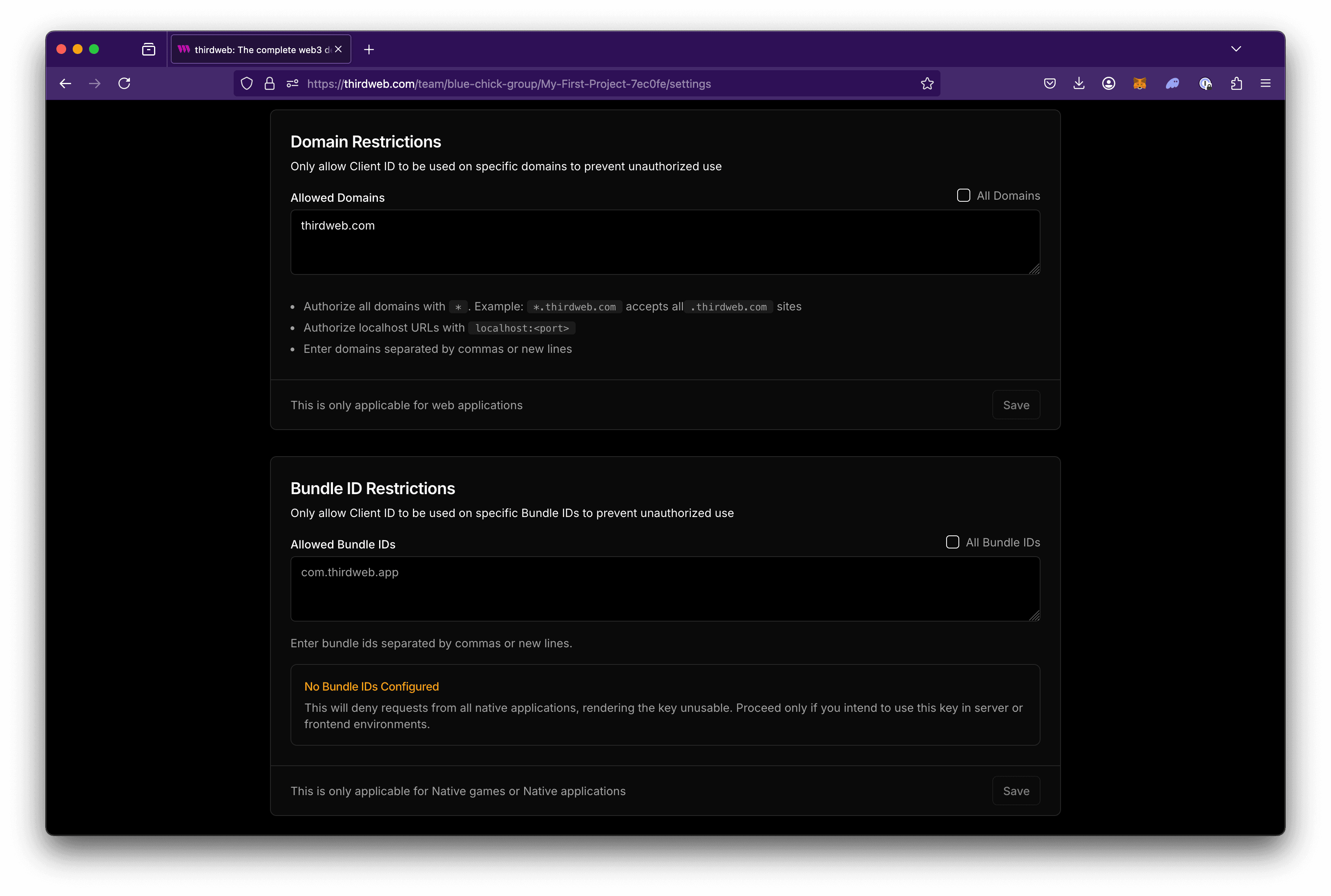Open the downloads panel

point(1079,83)
